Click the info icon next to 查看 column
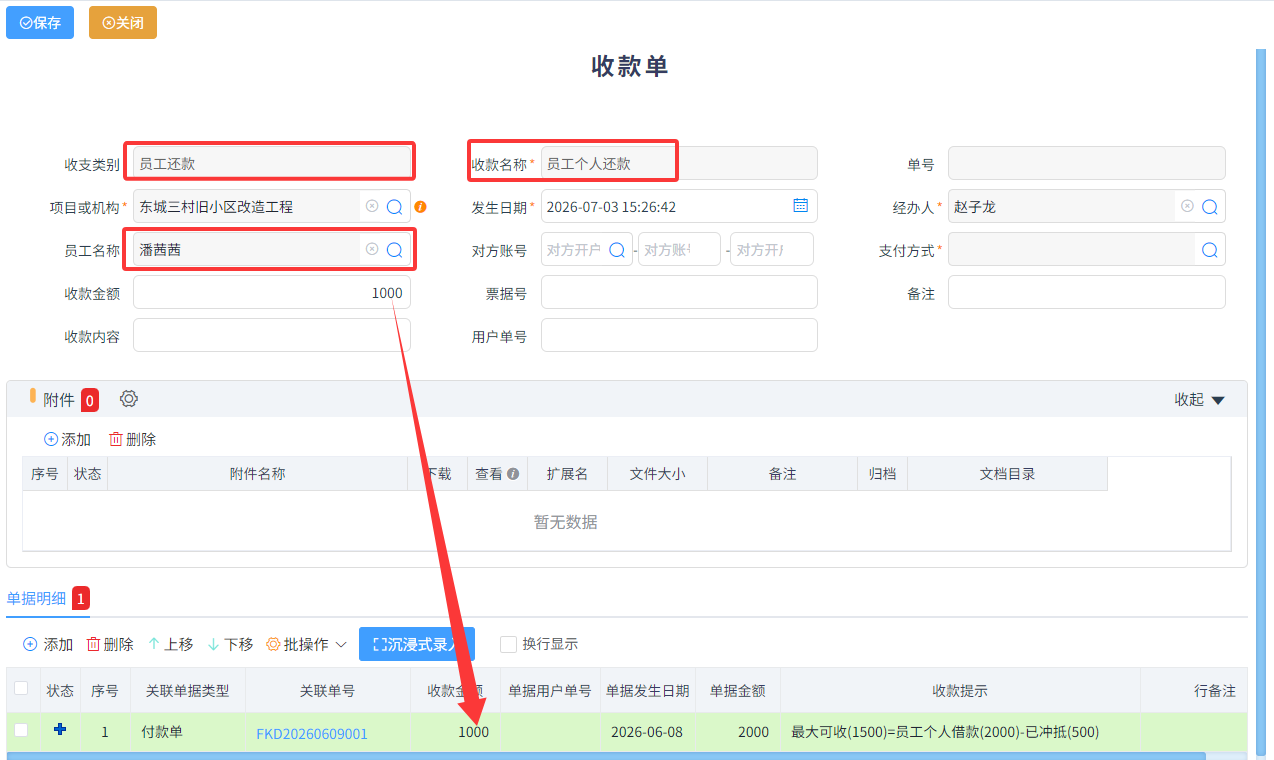 pos(513,474)
